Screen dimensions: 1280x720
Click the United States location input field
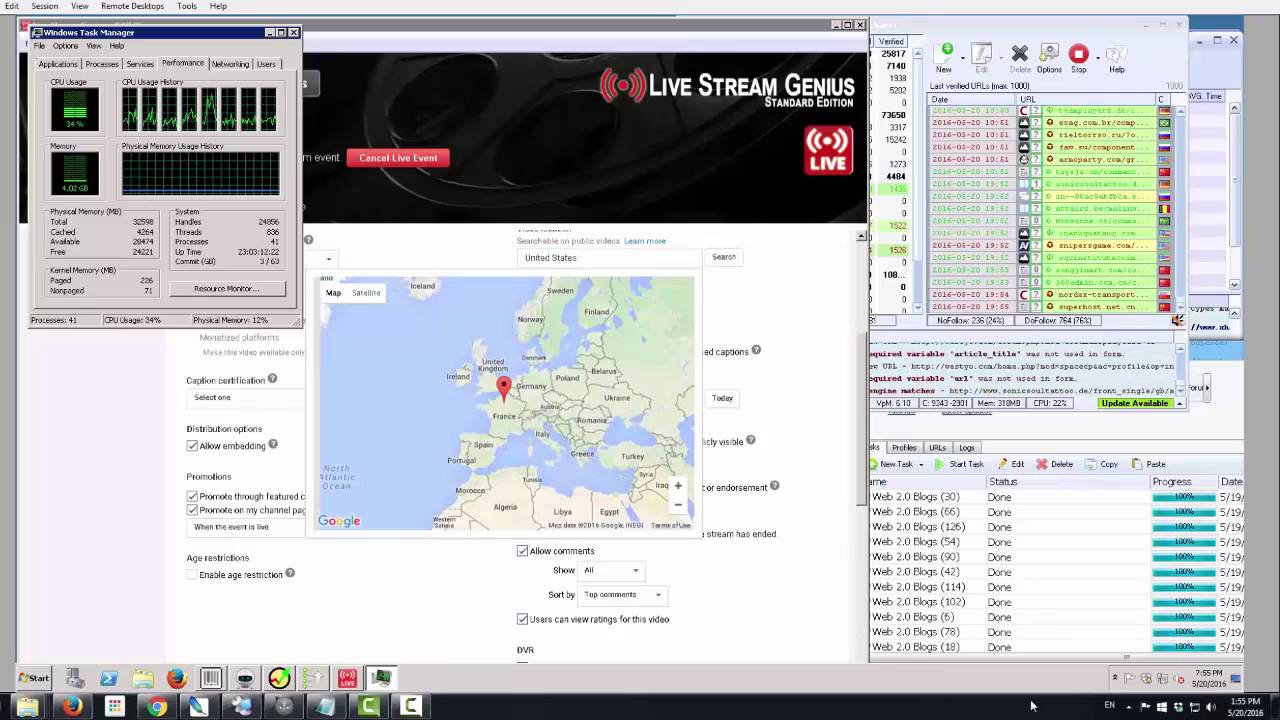click(x=609, y=258)
